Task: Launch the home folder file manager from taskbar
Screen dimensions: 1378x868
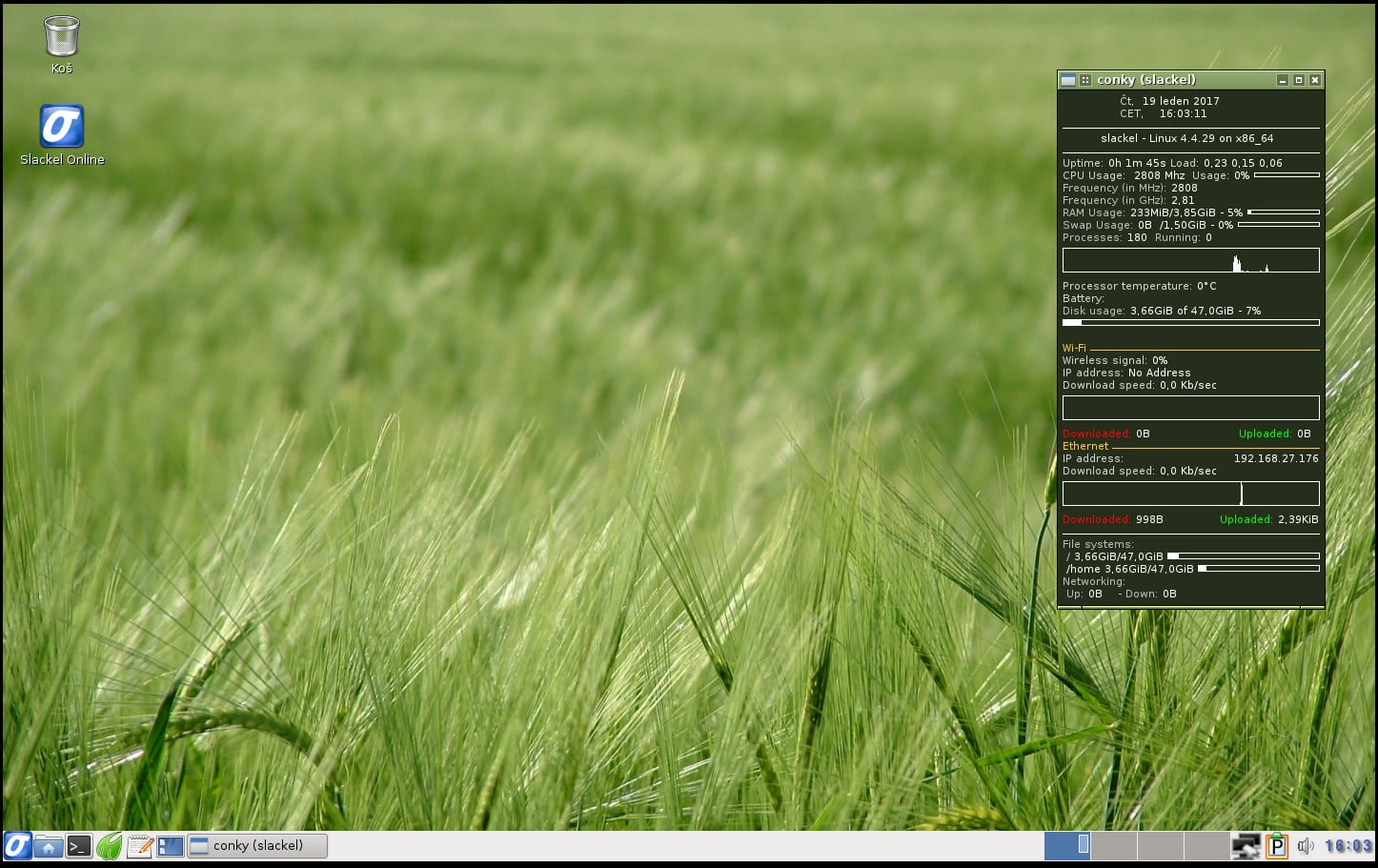Action: (49, 845)
